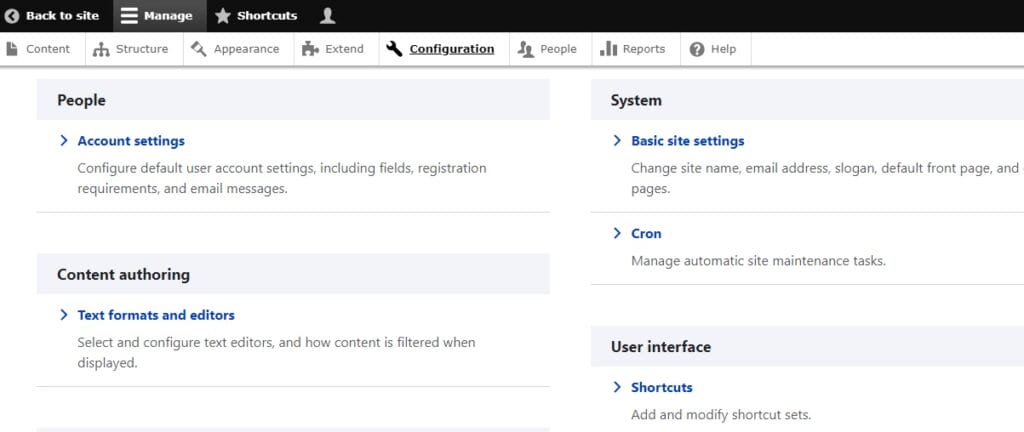Click chevron beside Text formats and editors

tap(63, 315)
